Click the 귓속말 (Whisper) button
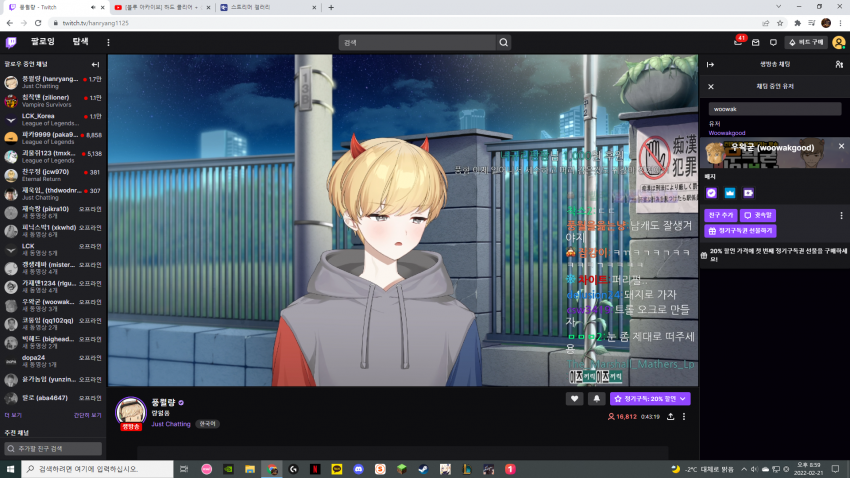The height and width of the screenshot is (478, 850). tap(758, 215)
